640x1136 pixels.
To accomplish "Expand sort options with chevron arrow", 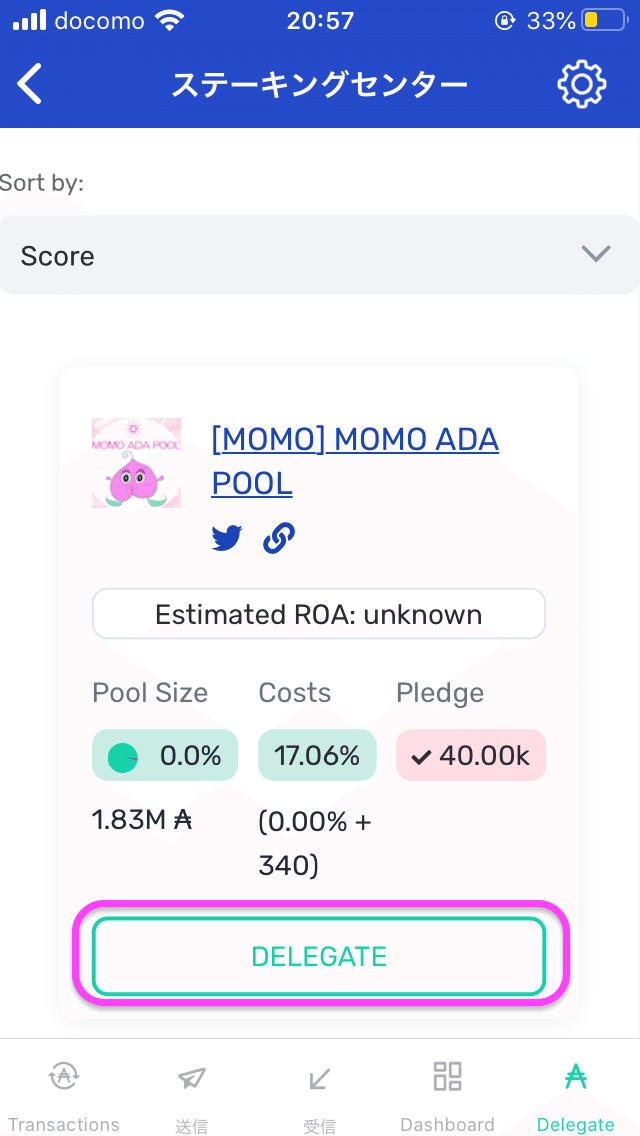I will tap(596, 254).
